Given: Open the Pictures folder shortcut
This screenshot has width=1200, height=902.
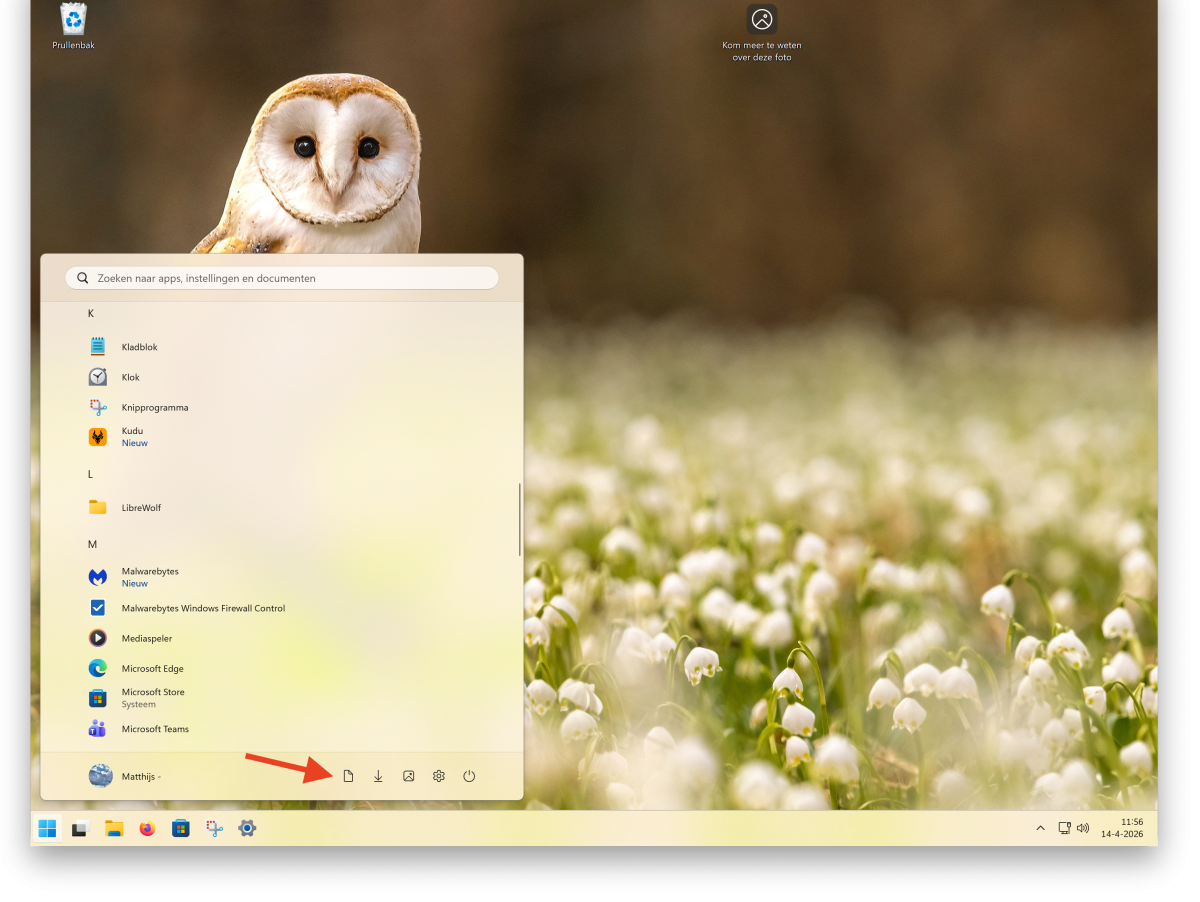Looking at the screenshot, I should tap(408, 776).
